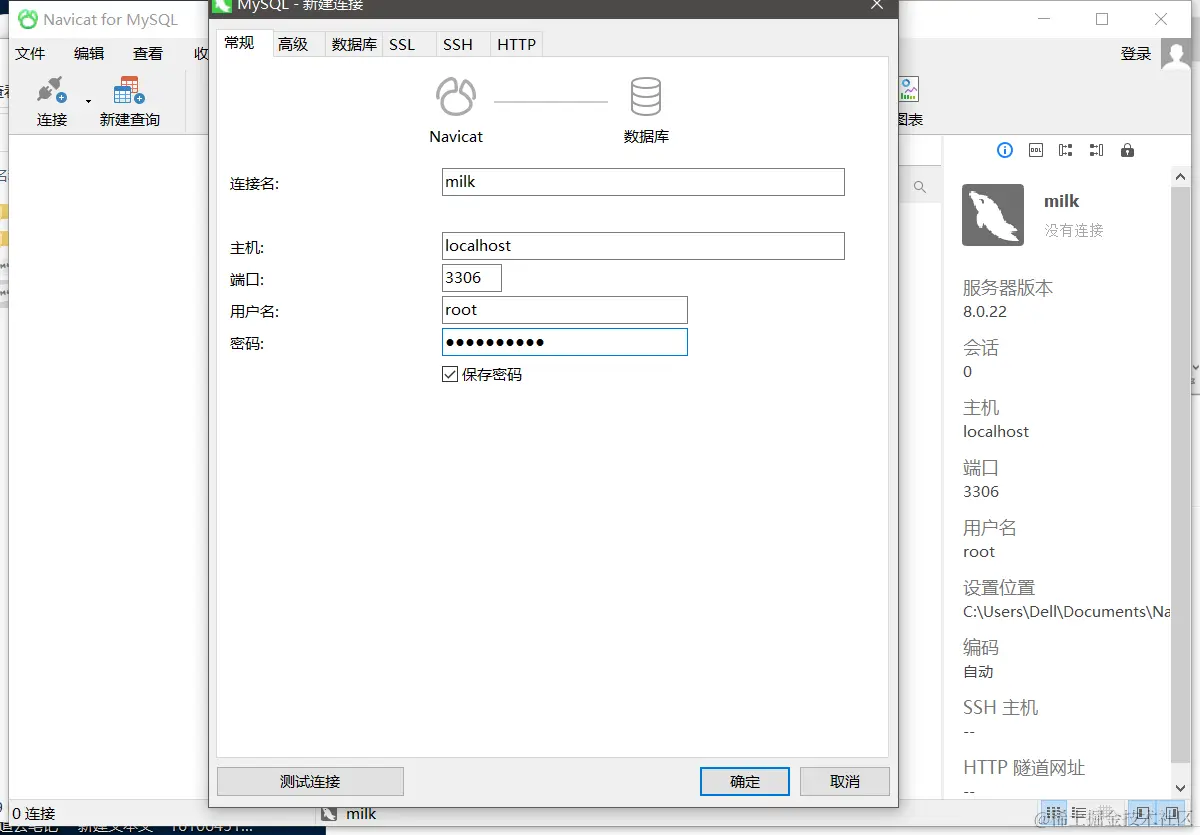Click the 主机 field containing localhost

click(643, 246)
